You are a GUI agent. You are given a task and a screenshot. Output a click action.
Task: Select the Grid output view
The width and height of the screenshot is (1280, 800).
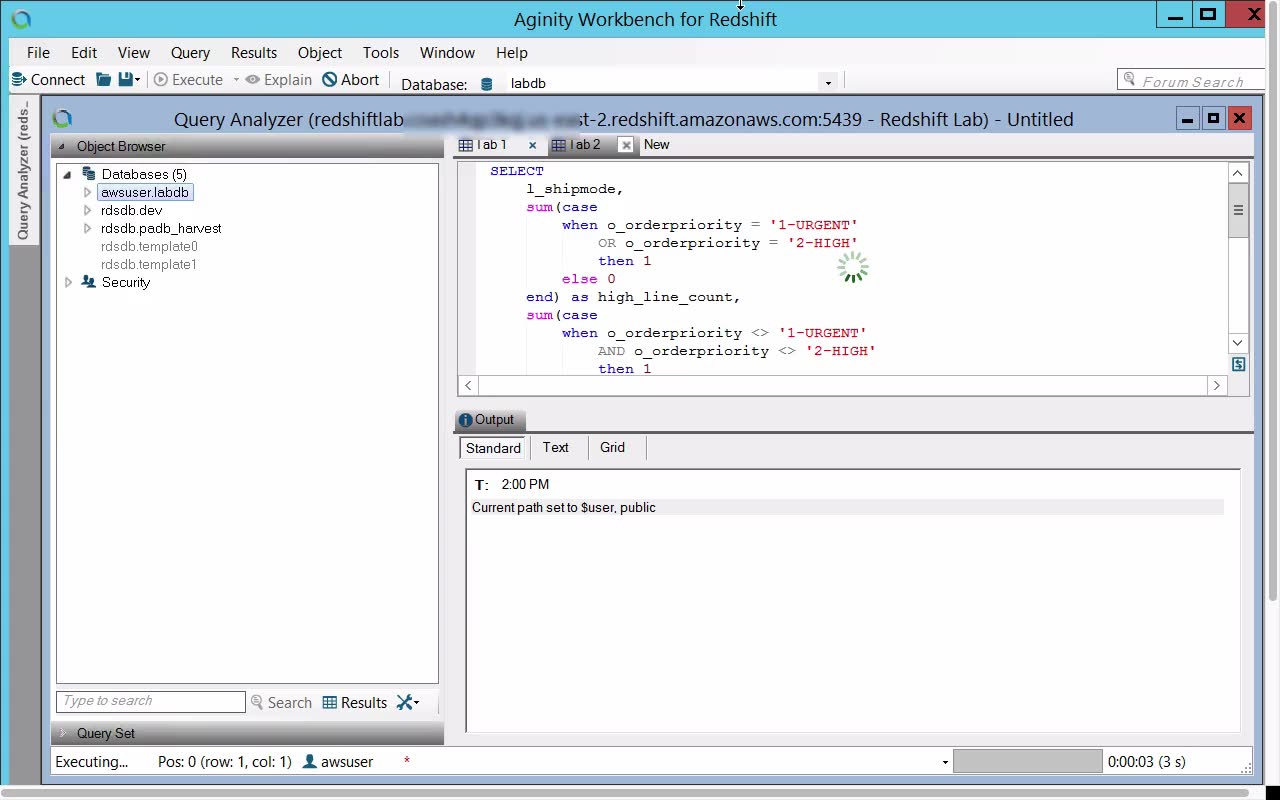[x=613, y=448]
